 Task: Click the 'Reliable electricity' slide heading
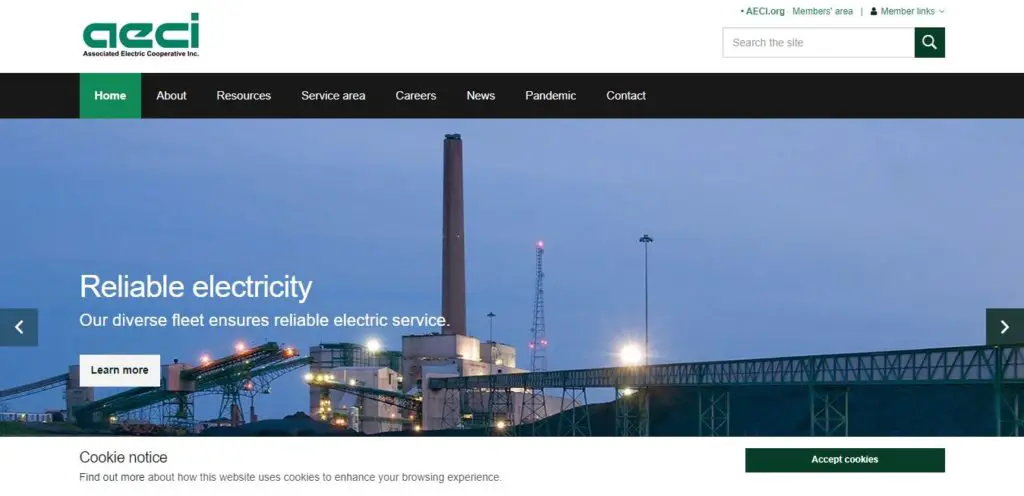pos(196,287)
